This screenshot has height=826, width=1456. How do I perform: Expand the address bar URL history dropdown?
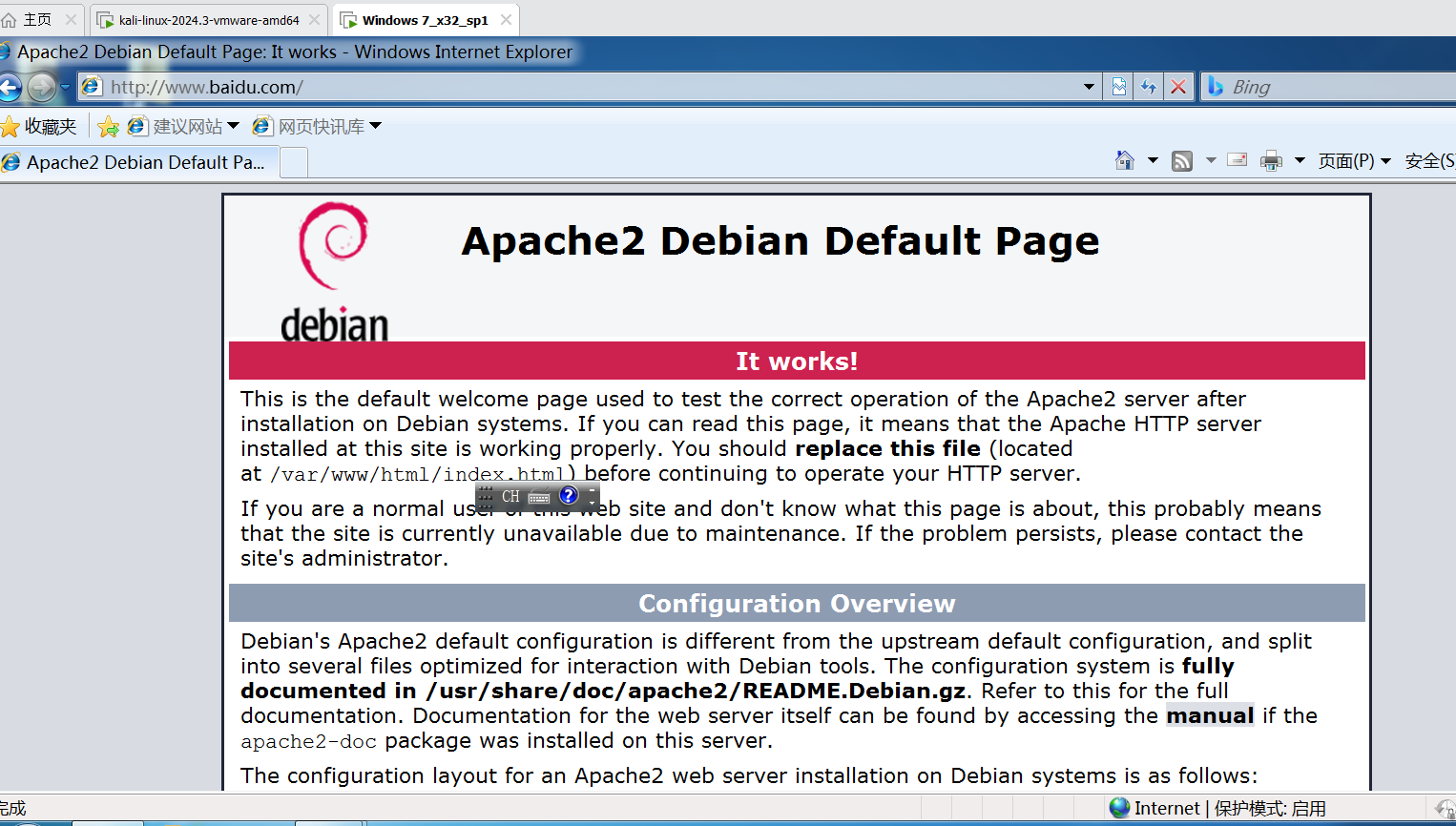pos(1089,87)
